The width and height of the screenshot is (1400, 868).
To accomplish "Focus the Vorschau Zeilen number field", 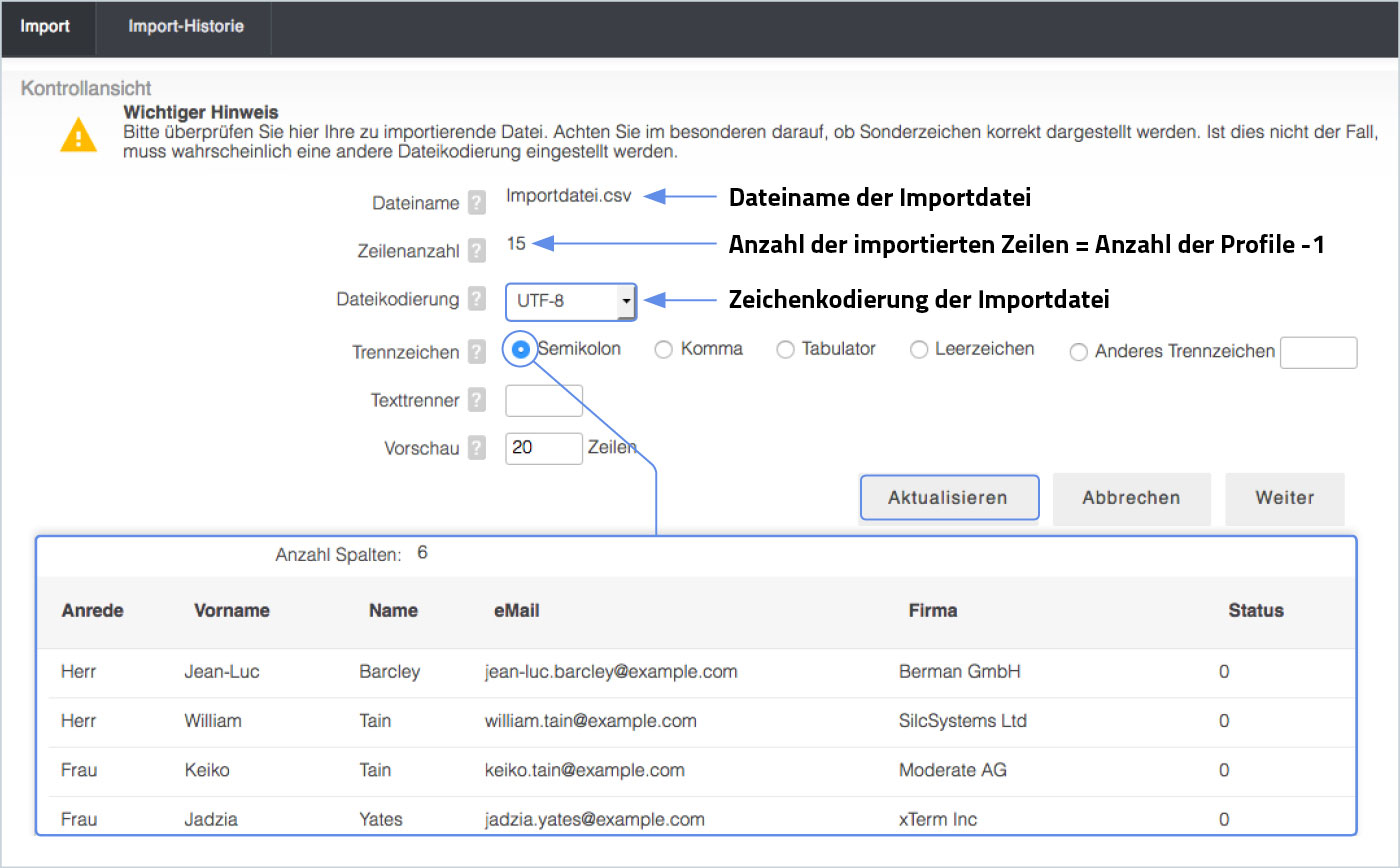I will pos(544,448).
